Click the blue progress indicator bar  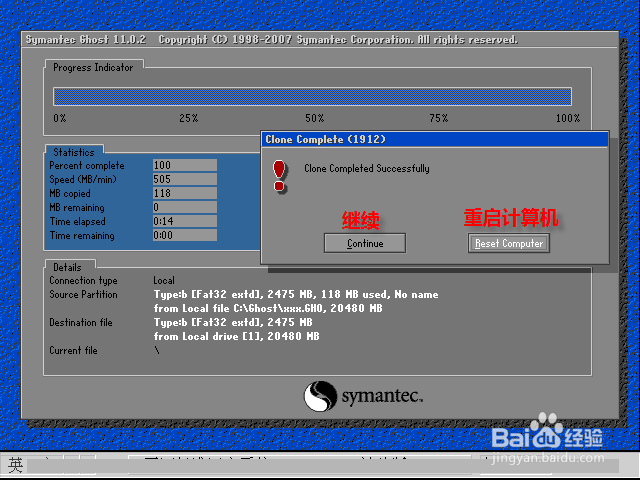click(x=312, y=97)
